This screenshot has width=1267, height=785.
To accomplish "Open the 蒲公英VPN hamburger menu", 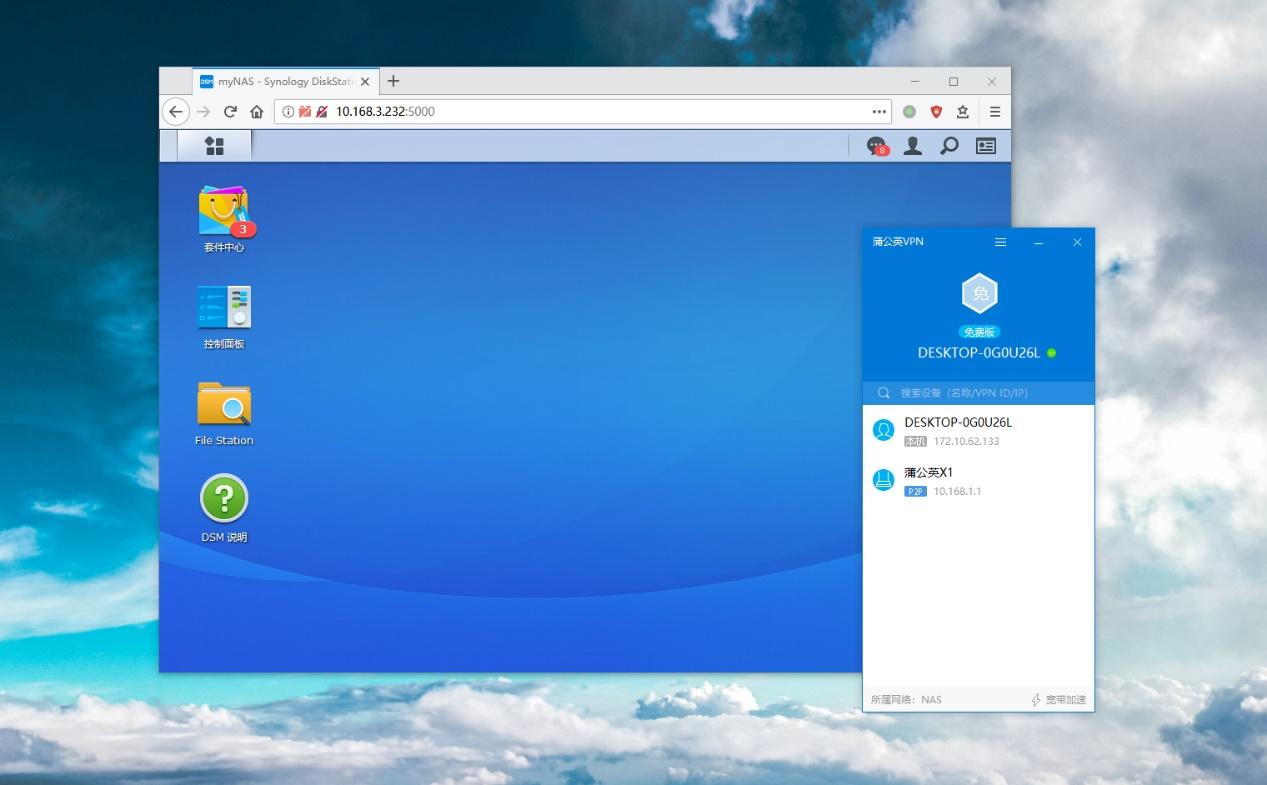I will click(x=1001, y=242).
